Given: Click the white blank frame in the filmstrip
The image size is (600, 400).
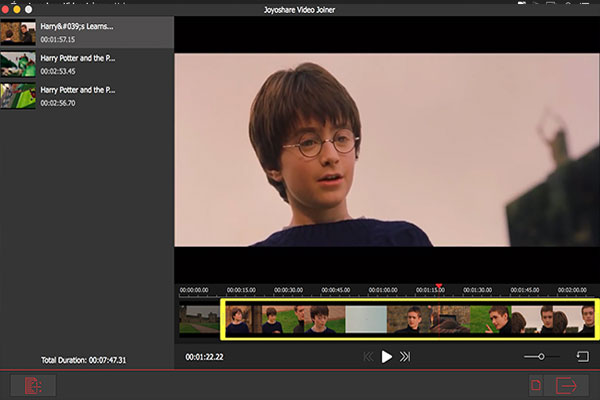Looking at the screenshot, I should tap(366, 319).
